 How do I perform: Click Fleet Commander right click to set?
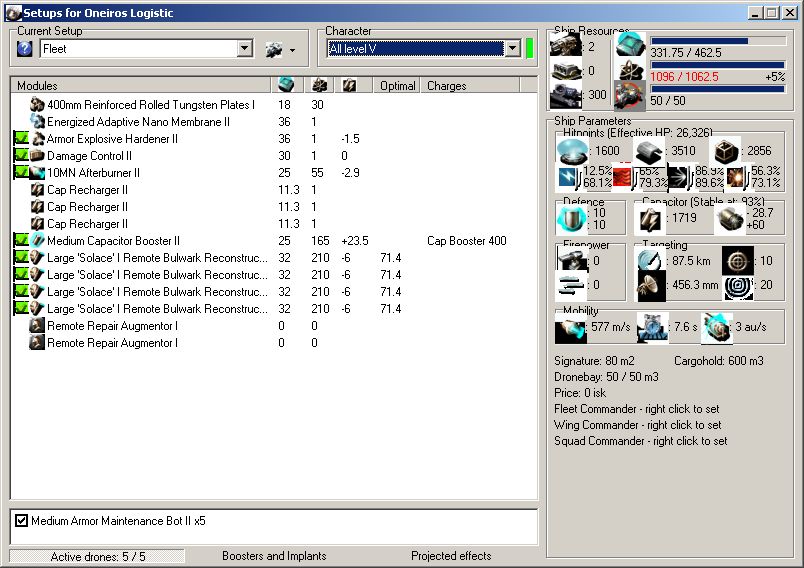(x=636, y=409)
